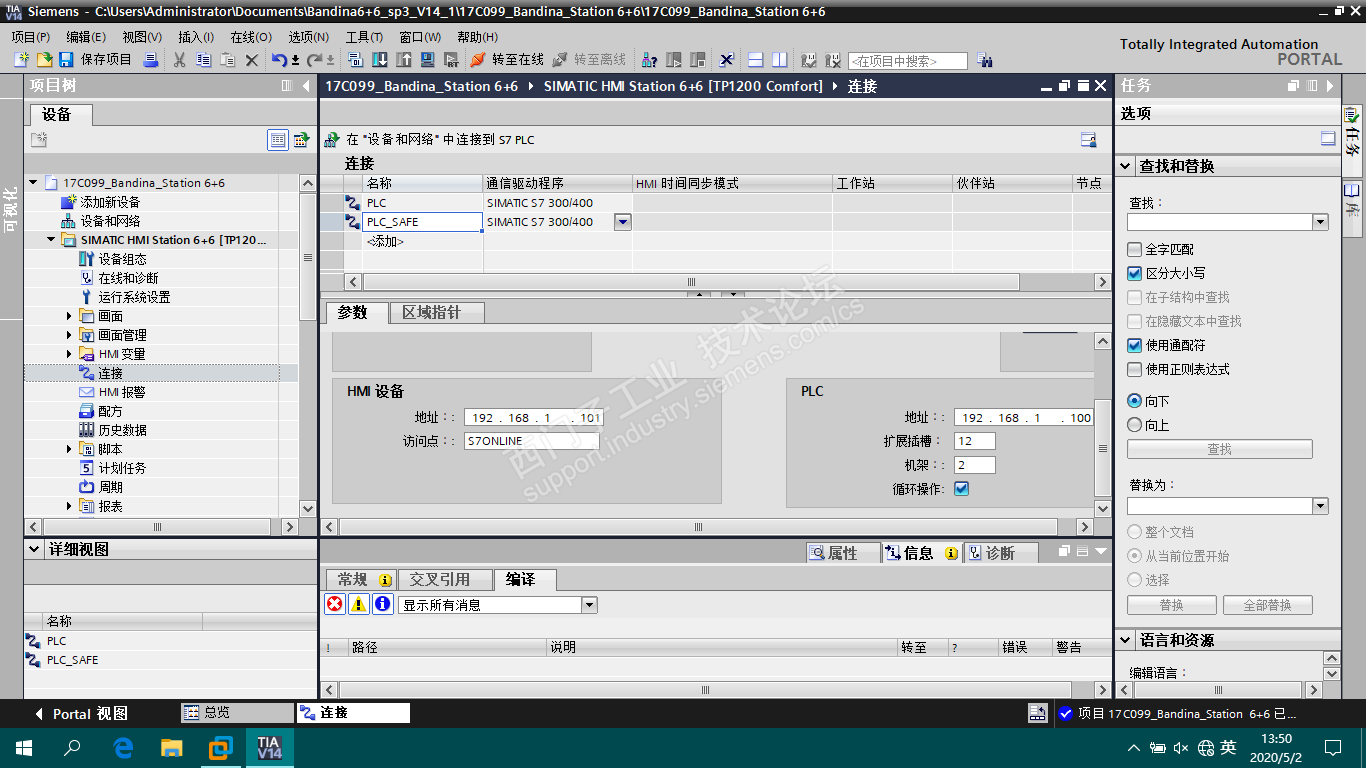Open the 工具(T) tools menu
1366x768 pixels.
[x=364, y=37]
